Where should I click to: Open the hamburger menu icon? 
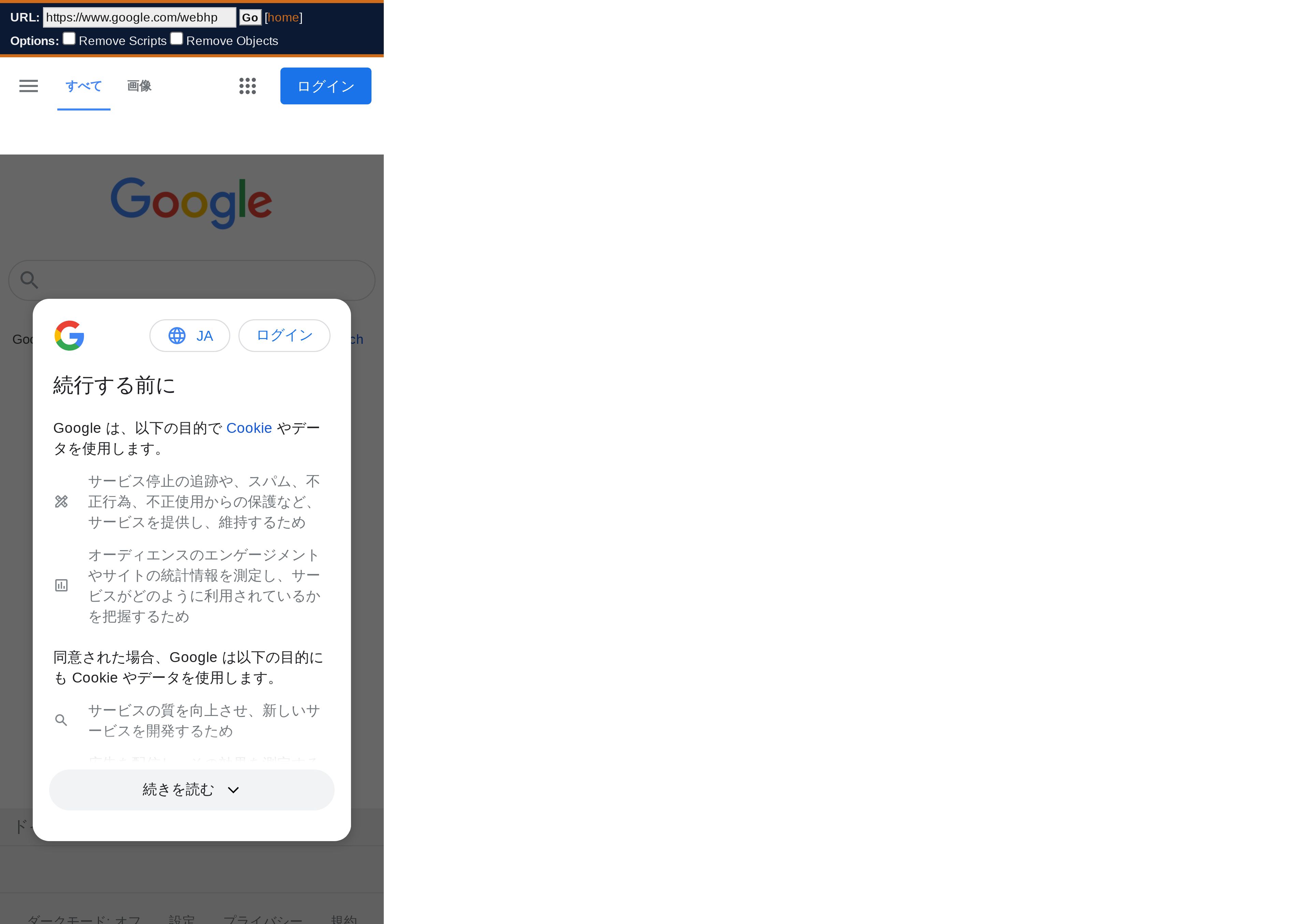pyautogui.click(x=29, y=86)
